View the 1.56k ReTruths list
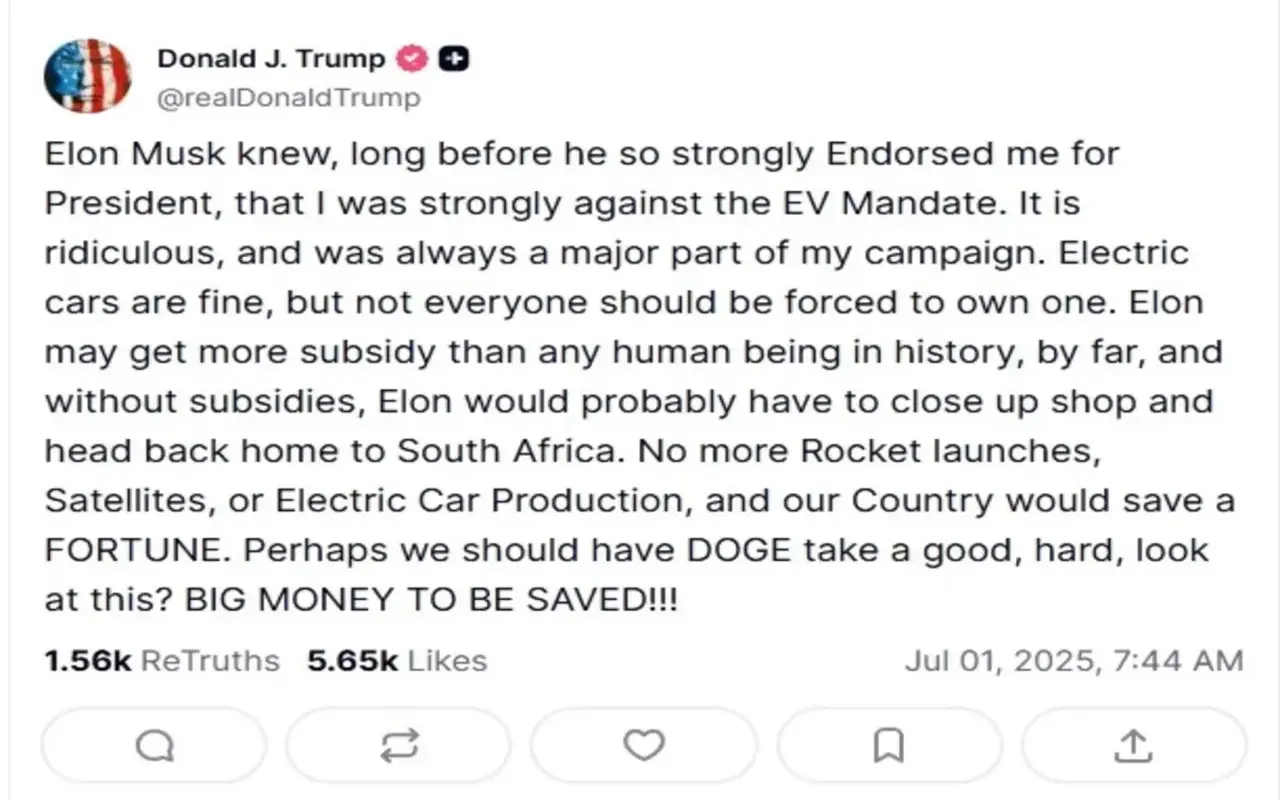Image resolution: width=1280 pixels, height=800 pixels. pyautogui.click(x=162, y=661)
